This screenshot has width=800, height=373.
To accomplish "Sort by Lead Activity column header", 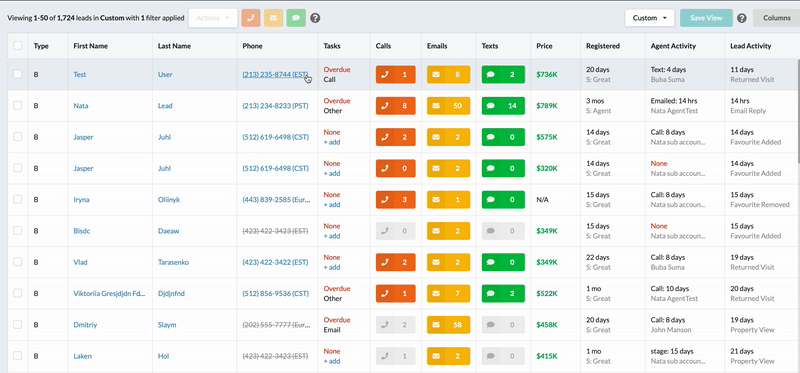I will click(x=751, y=46).
